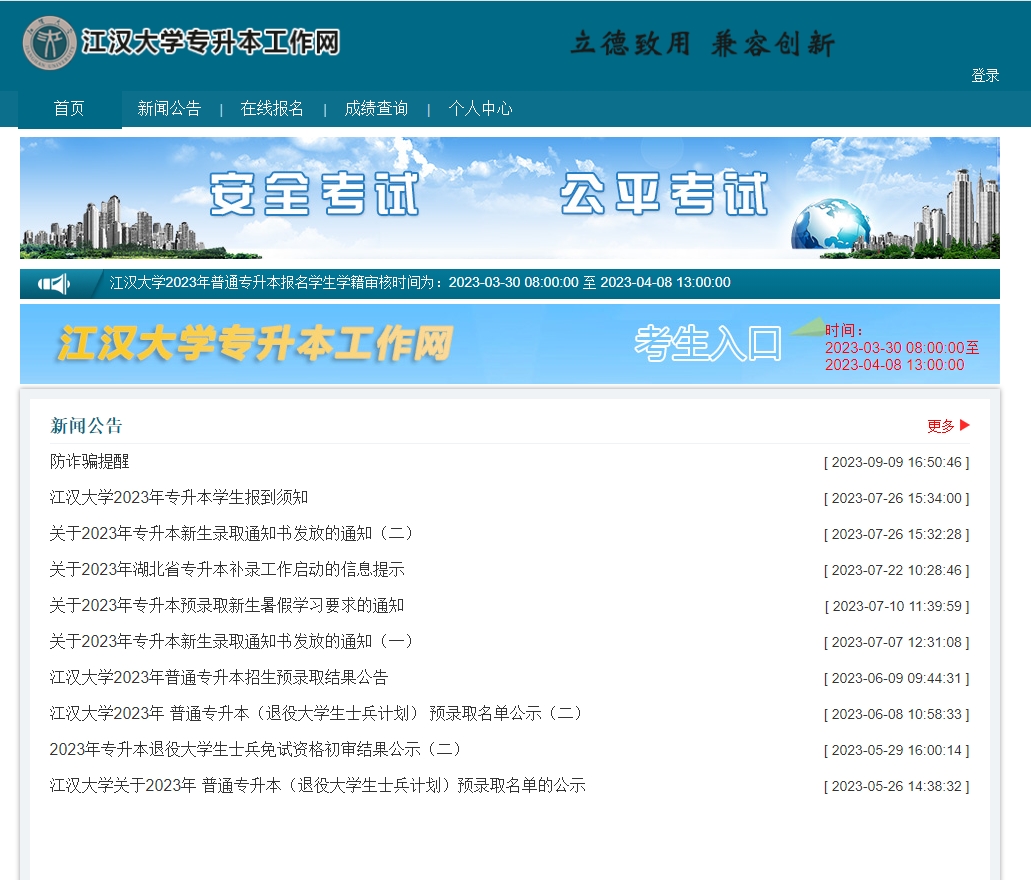Image resolution: width=1031 pixels, height=880 pixels.
Task: Open 关于2023年专升本新生录取通知书发放的通知（一）
Action: pos(231,641)
